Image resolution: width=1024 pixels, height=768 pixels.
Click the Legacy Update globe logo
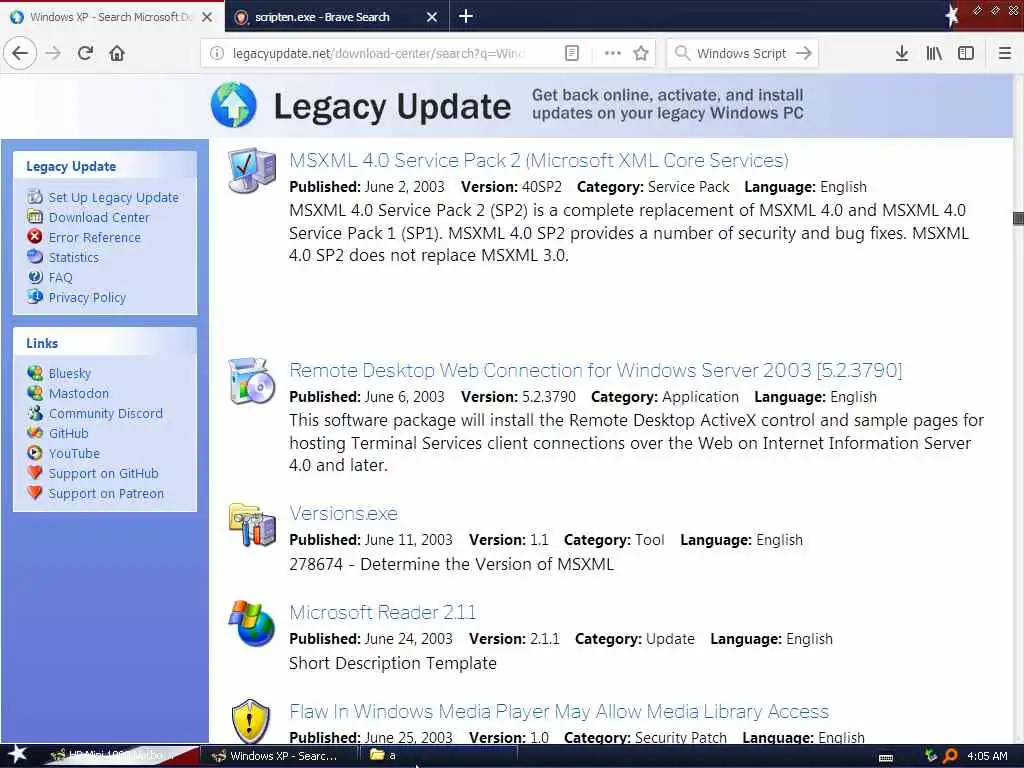coord(233,104)
